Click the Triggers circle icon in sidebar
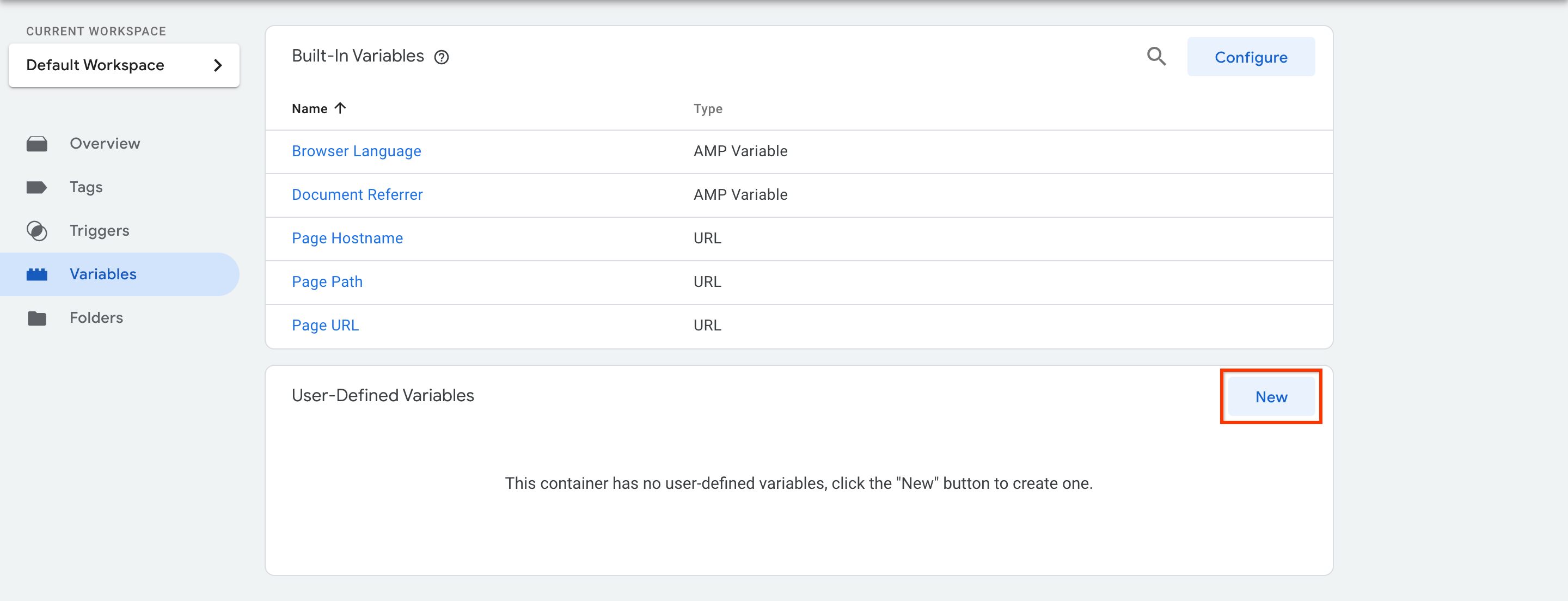 (37, 231)
